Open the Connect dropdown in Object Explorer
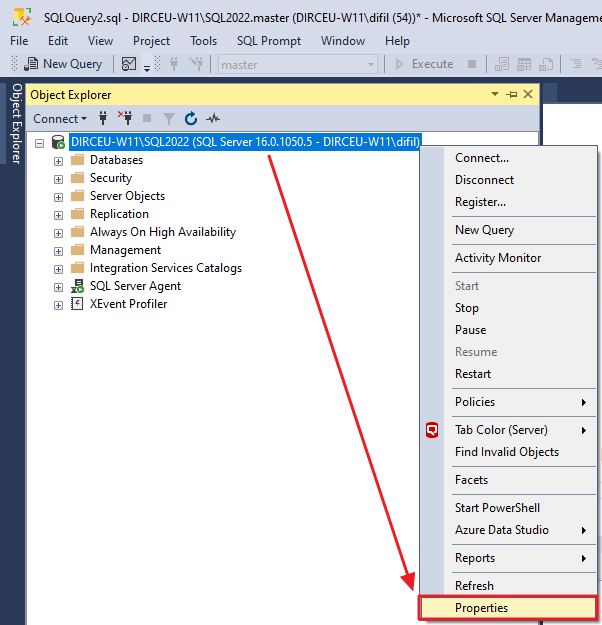Screen dimensions: 602x625 coord(60,119)
